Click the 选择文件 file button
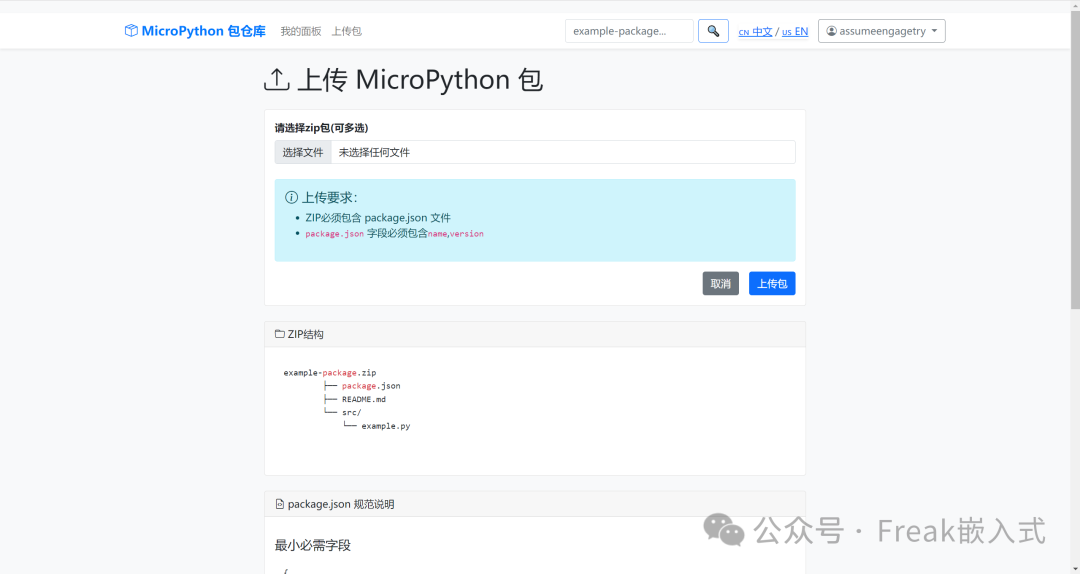 point(303,152)
